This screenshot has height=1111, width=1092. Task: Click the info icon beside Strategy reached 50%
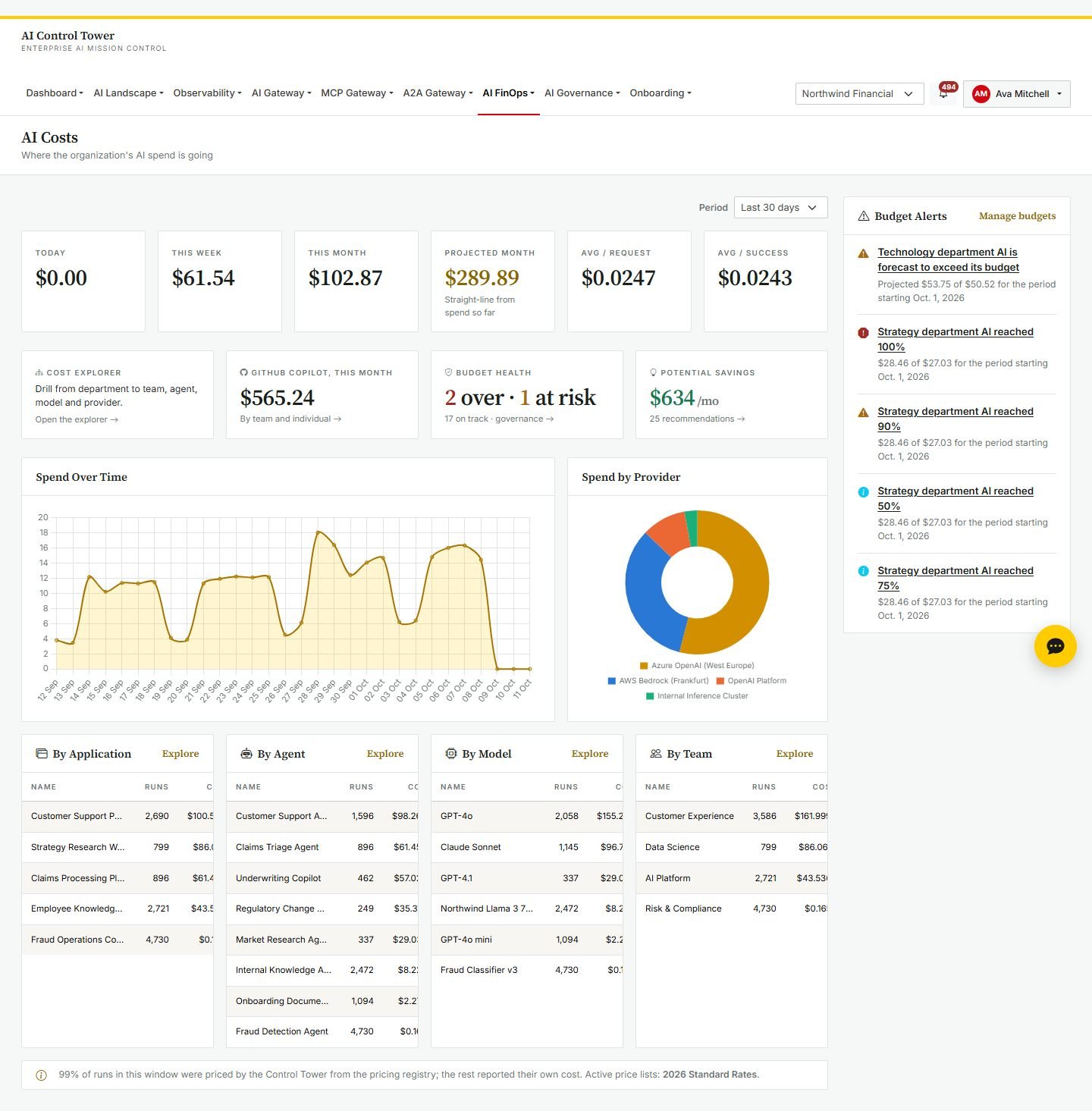(x=863, y=491)
